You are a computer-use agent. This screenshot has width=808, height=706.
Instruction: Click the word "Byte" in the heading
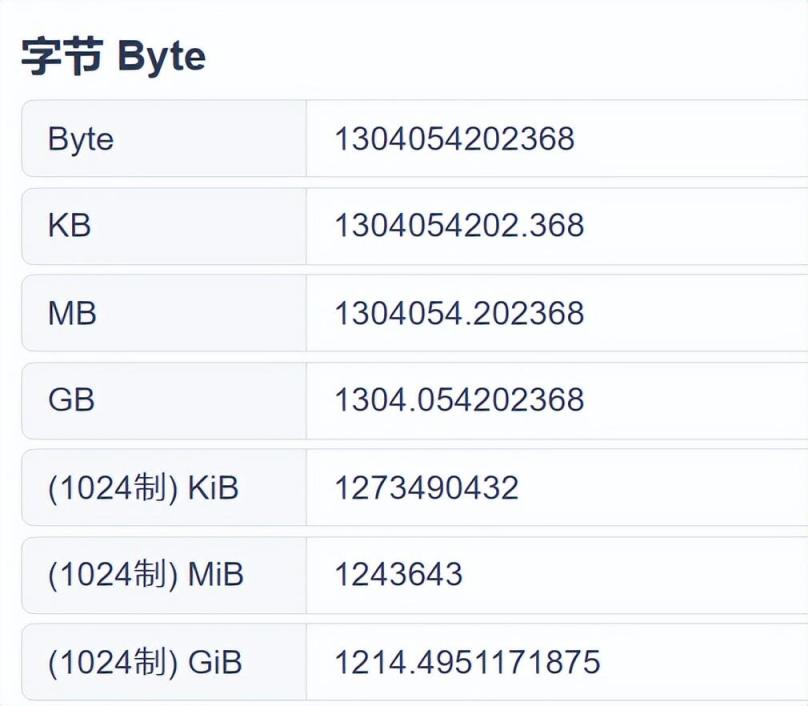161,57
